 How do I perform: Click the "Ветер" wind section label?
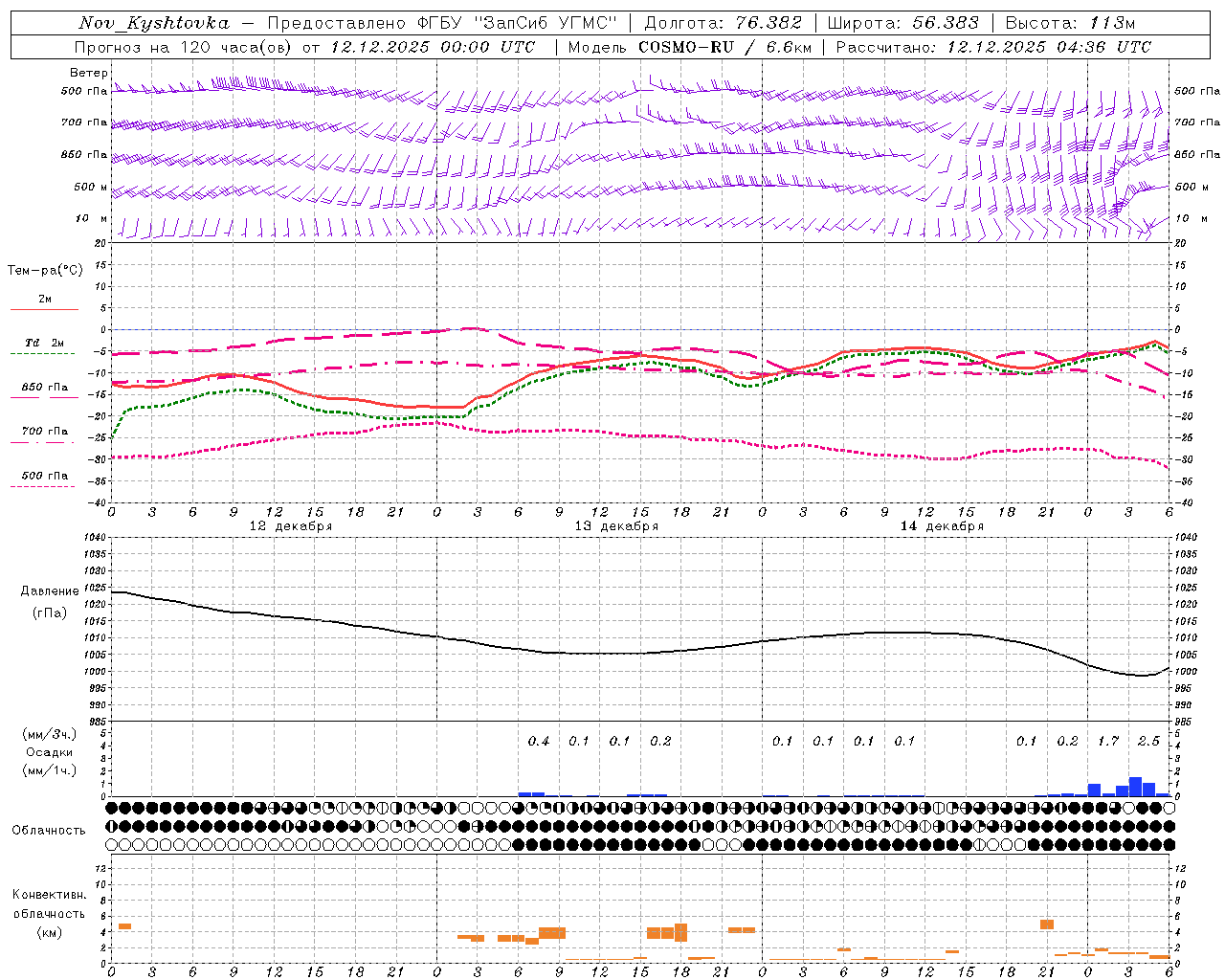(89, 73)
